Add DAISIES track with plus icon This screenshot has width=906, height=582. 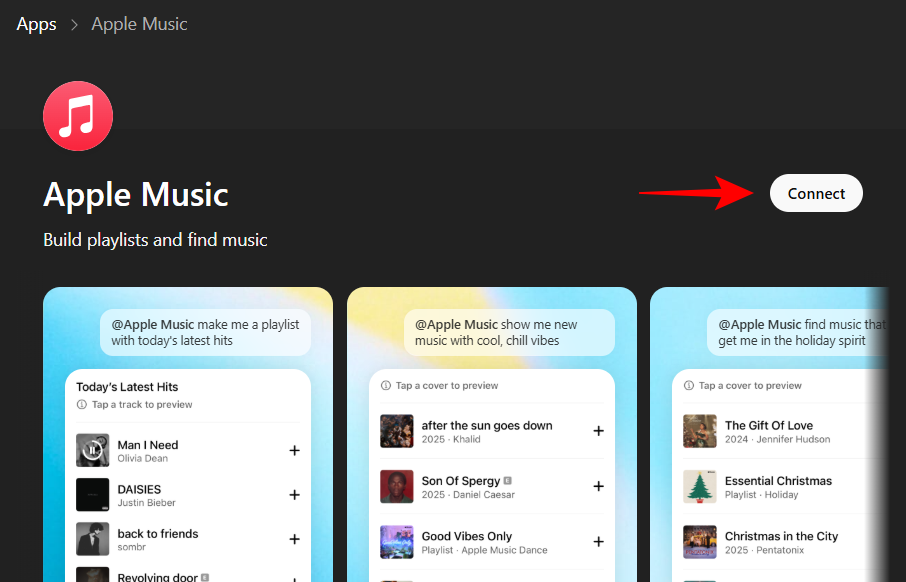(295, 495)
